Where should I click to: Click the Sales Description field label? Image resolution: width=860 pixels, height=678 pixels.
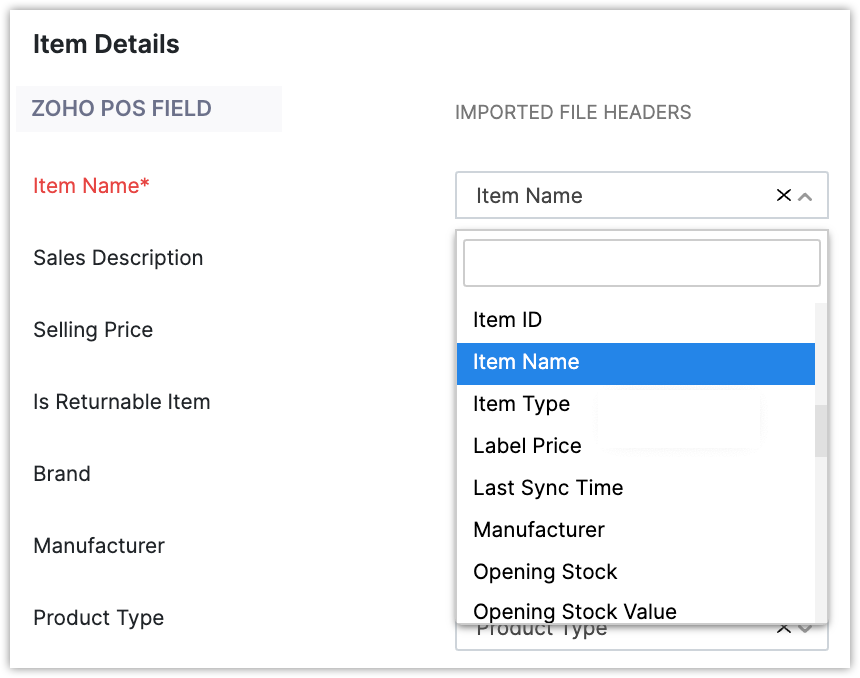(118, 258)
